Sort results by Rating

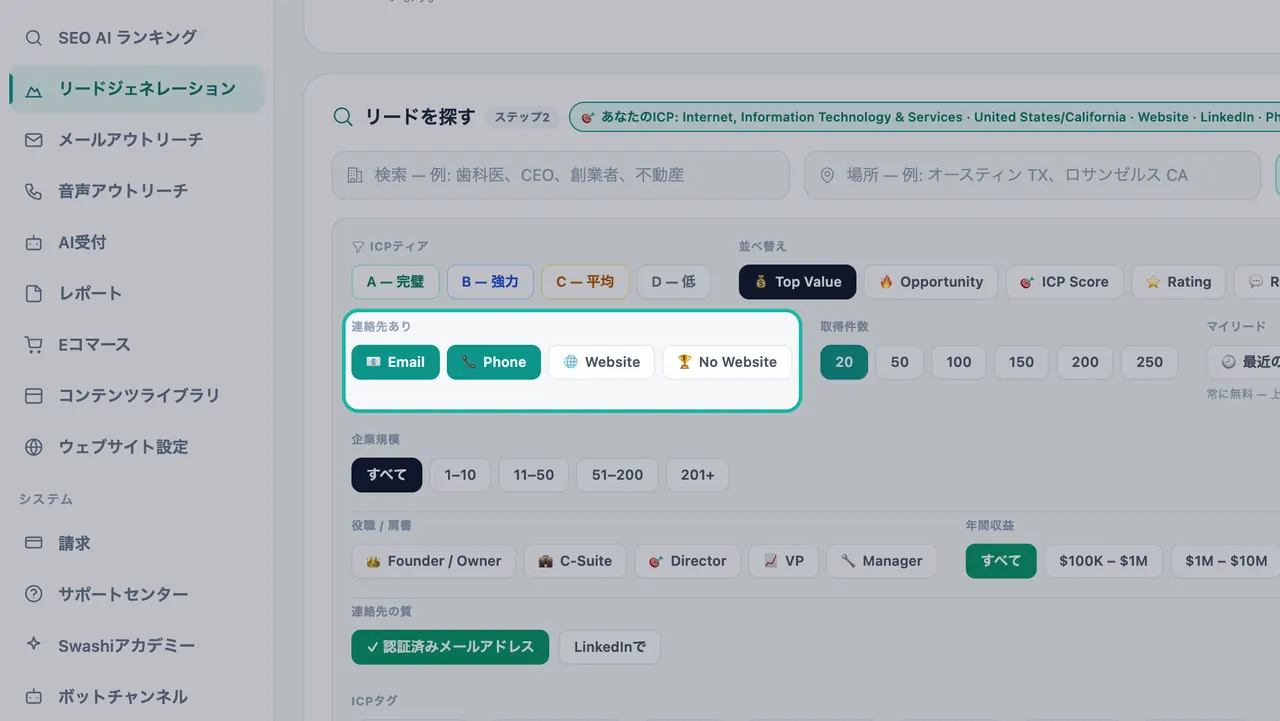pyautogui.click(x=1178, y=282)
